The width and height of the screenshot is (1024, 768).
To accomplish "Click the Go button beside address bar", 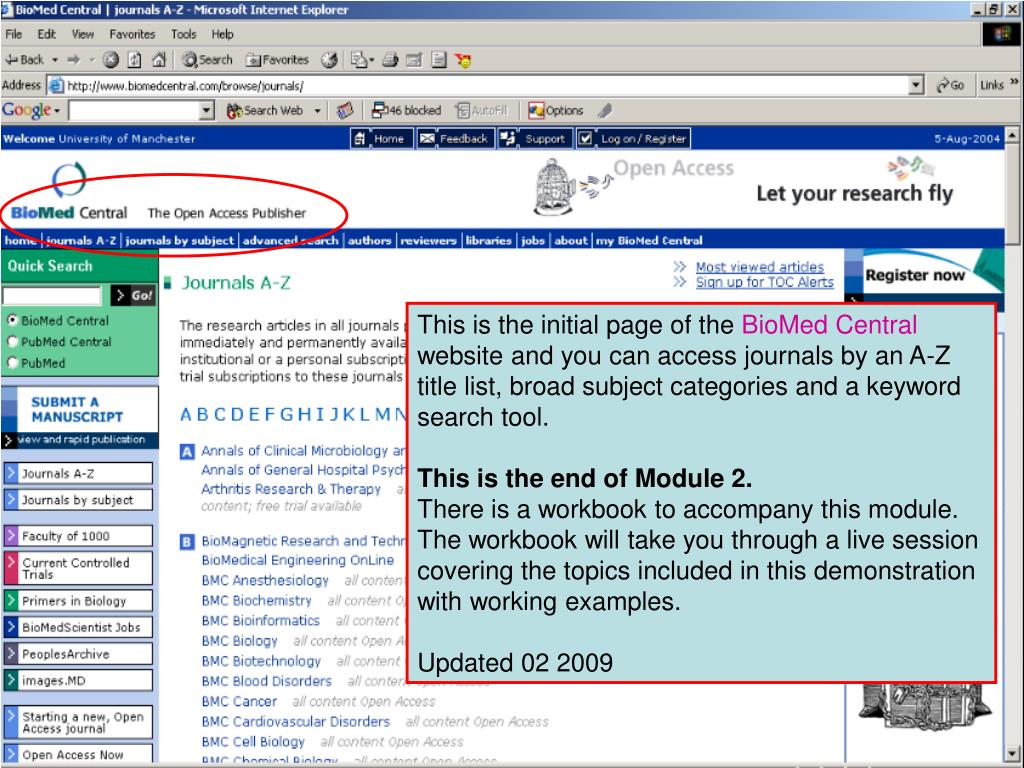I will click(950, 86).
